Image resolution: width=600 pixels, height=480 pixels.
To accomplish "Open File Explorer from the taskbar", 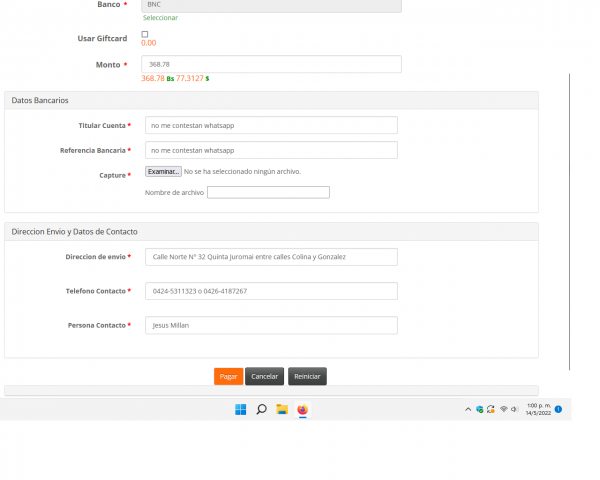I will point(282,409).
